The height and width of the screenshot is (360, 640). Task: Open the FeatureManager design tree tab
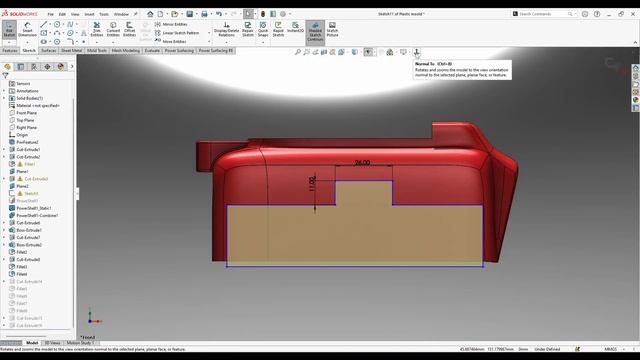[x=7, y=67]
